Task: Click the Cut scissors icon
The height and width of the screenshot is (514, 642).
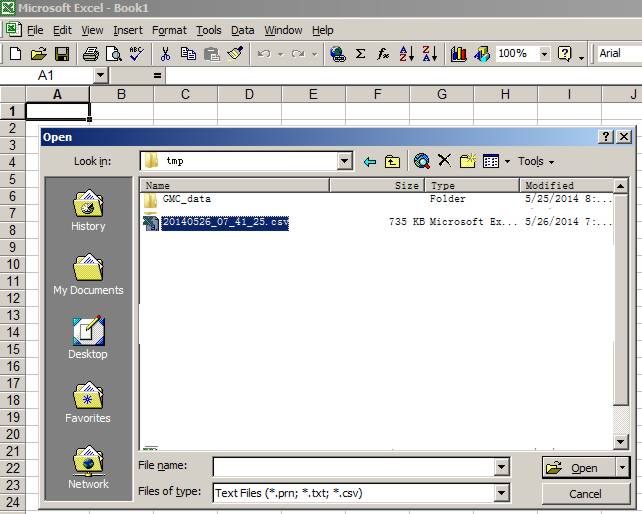Action: pos(165,54)
